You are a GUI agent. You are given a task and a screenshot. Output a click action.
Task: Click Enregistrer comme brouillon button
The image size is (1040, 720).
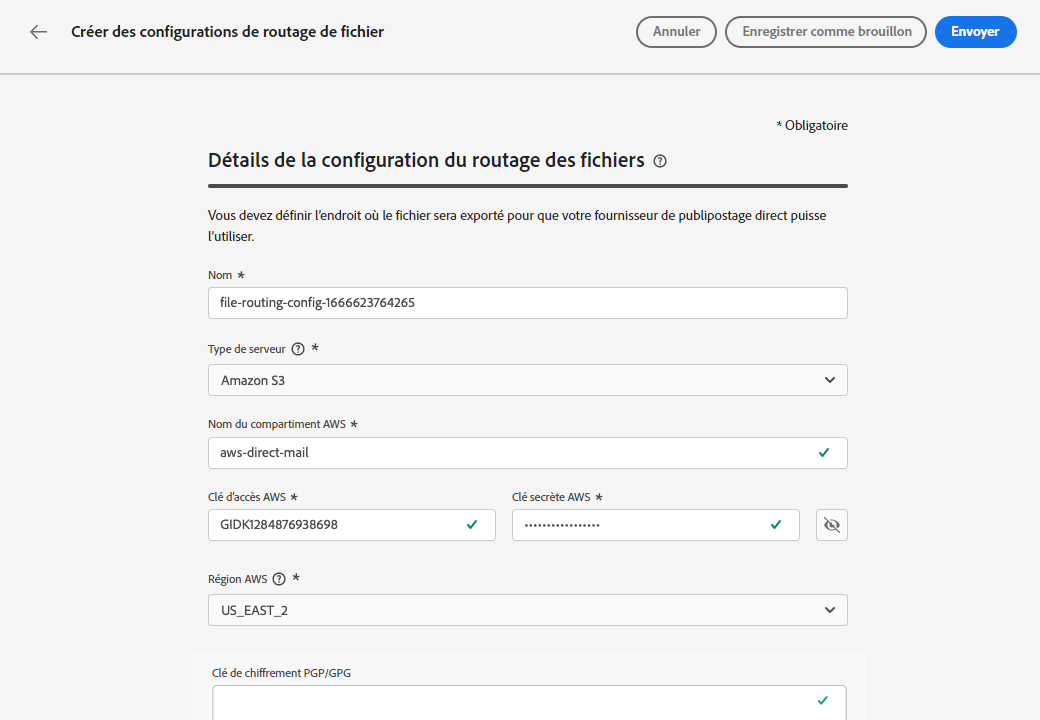click(x=826, y=32)
